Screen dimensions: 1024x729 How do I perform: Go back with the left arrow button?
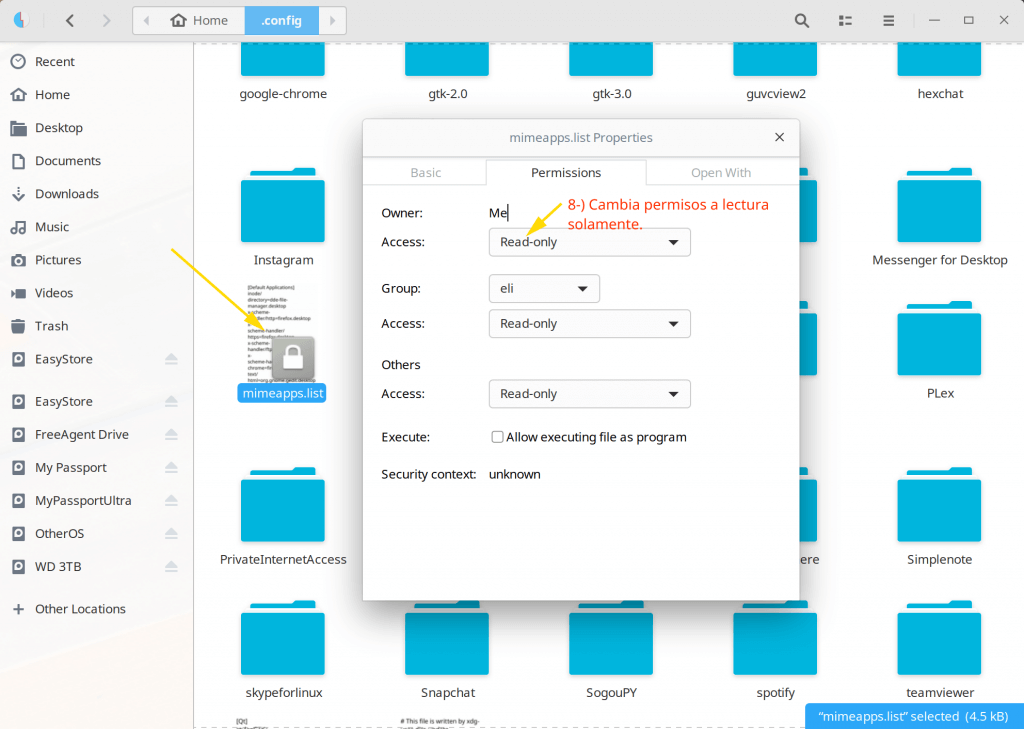[x=69, y=20]
